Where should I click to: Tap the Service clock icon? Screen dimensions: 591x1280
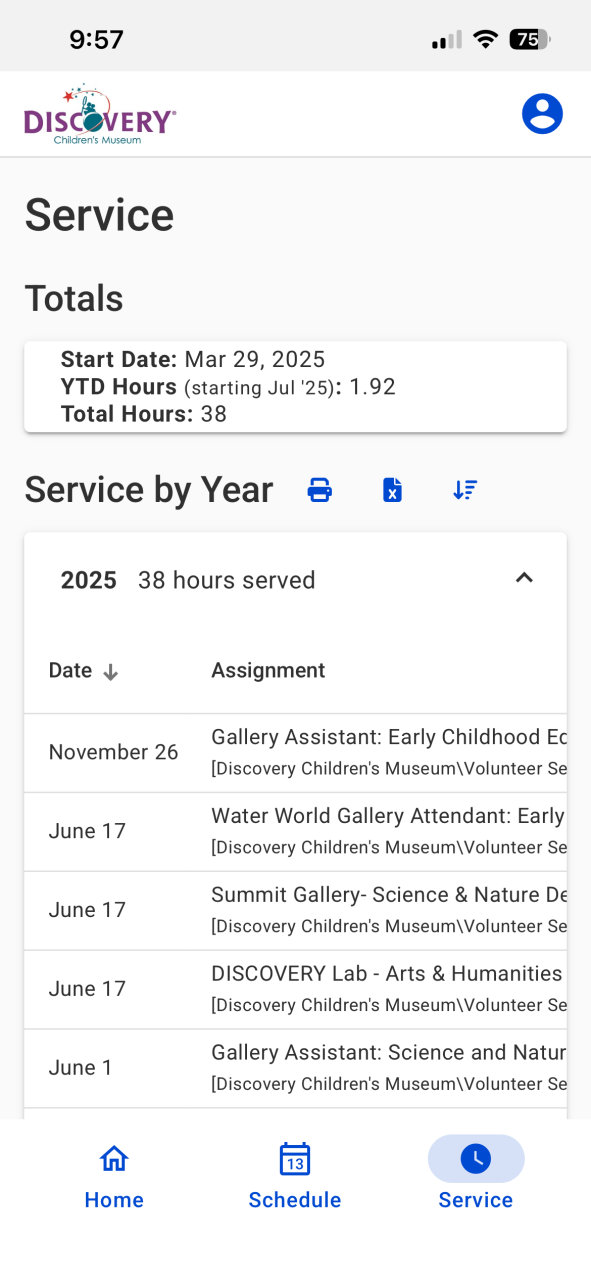[476, 1158]
